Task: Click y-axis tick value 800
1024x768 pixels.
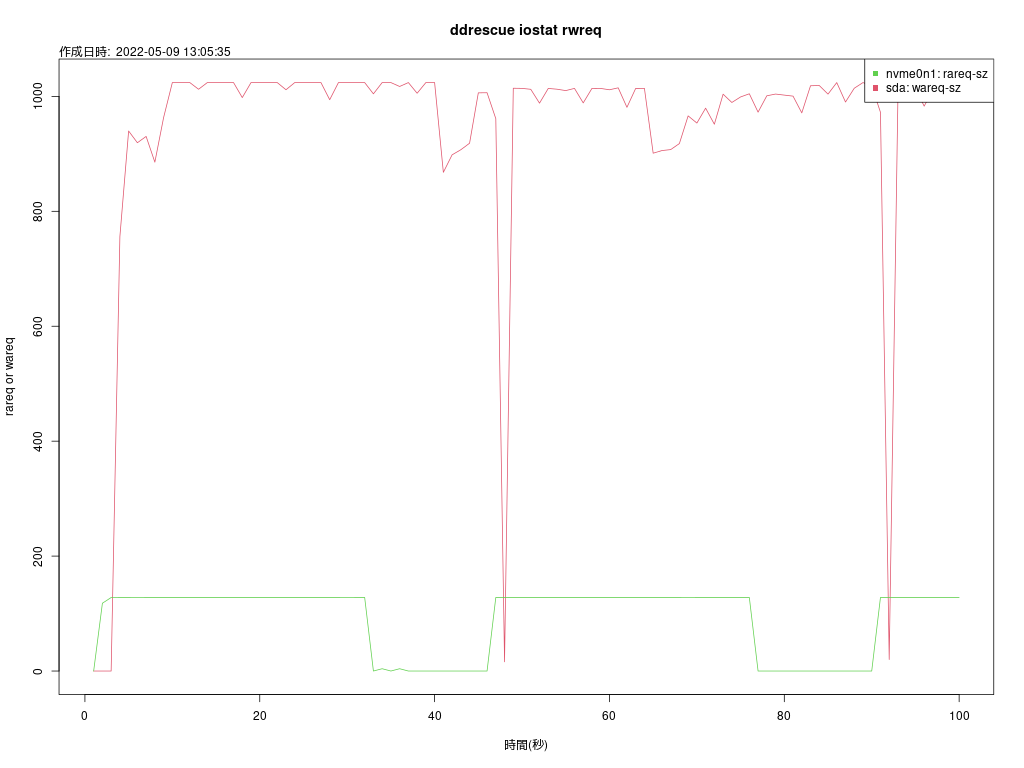Action: (38, 212)
